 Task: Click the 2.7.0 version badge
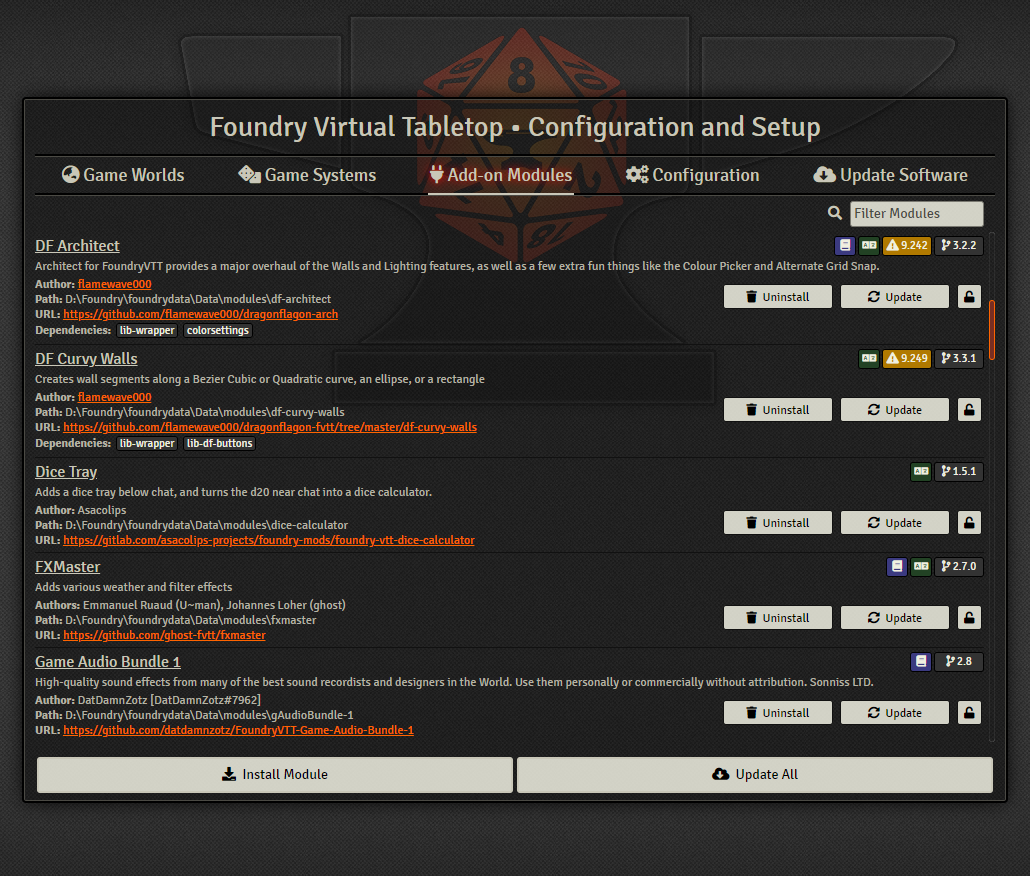958,566
